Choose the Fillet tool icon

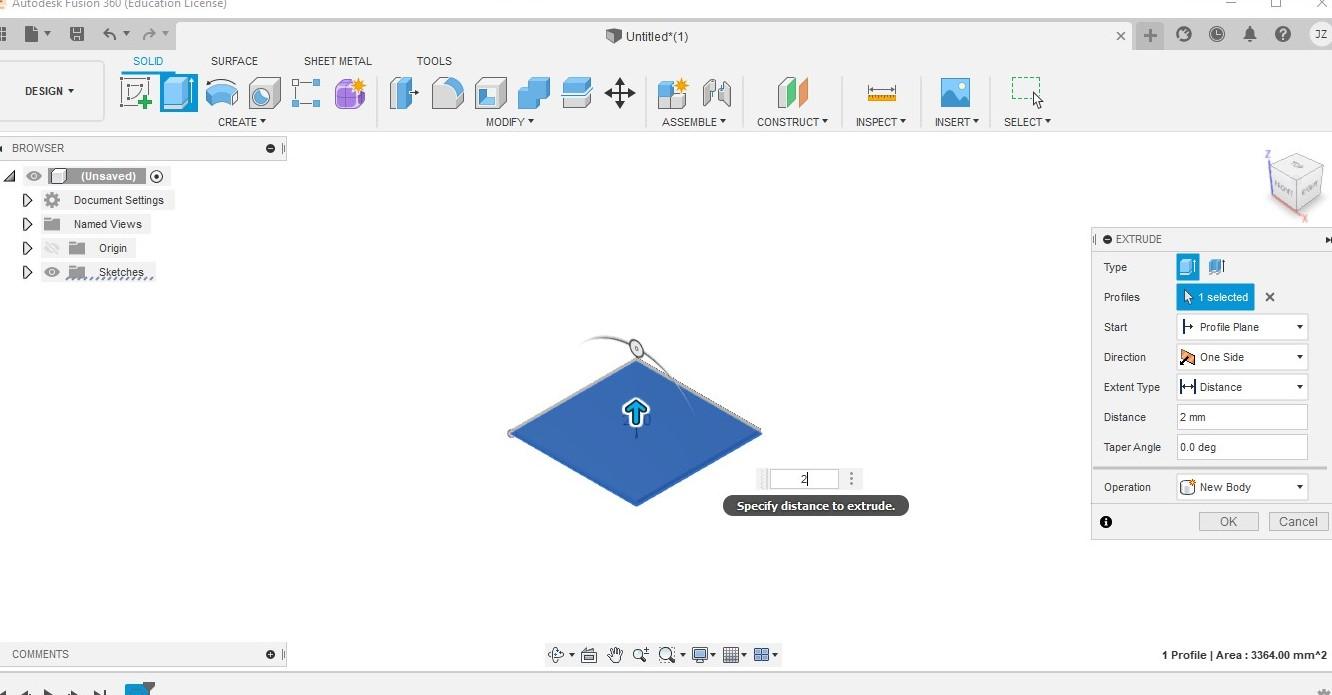click(x=447, y=93)
